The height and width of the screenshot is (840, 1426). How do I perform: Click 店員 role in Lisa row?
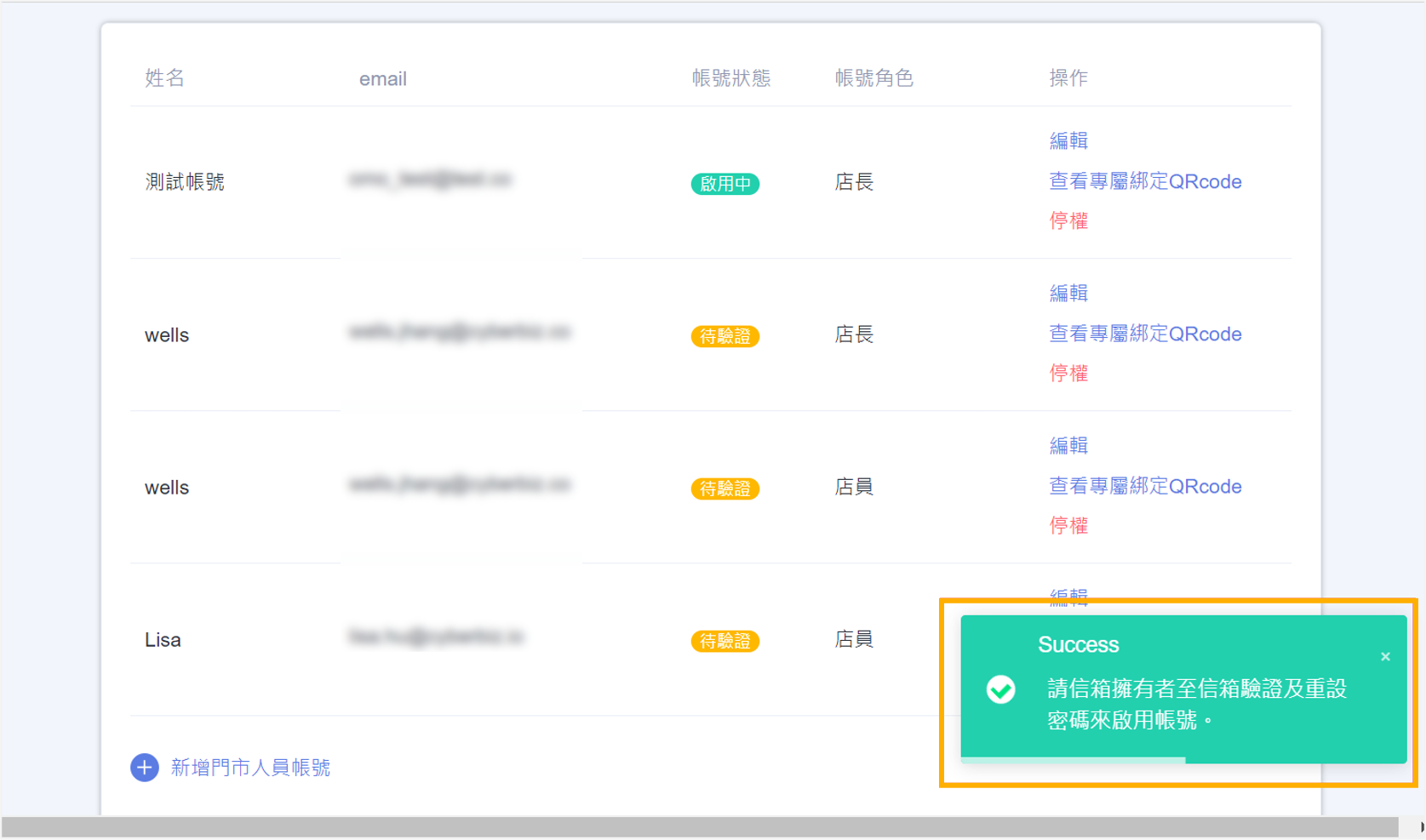[x=854, y=639]
